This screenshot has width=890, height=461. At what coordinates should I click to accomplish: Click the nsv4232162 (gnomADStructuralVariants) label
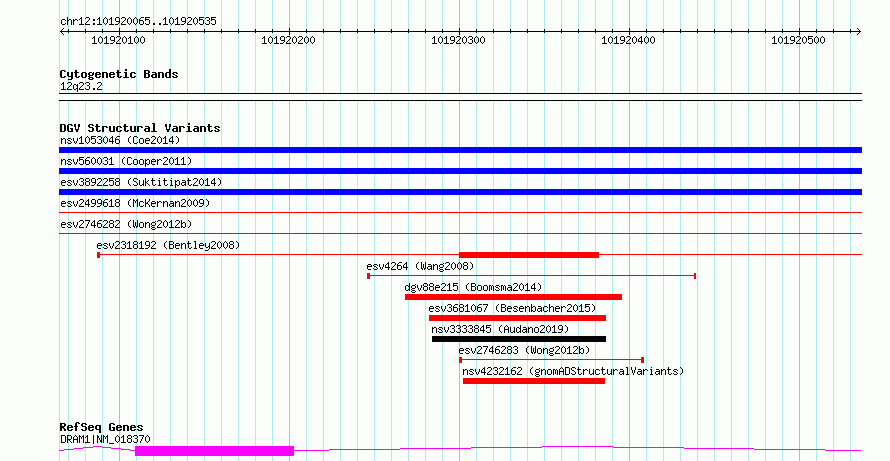[x=573, y=371]
